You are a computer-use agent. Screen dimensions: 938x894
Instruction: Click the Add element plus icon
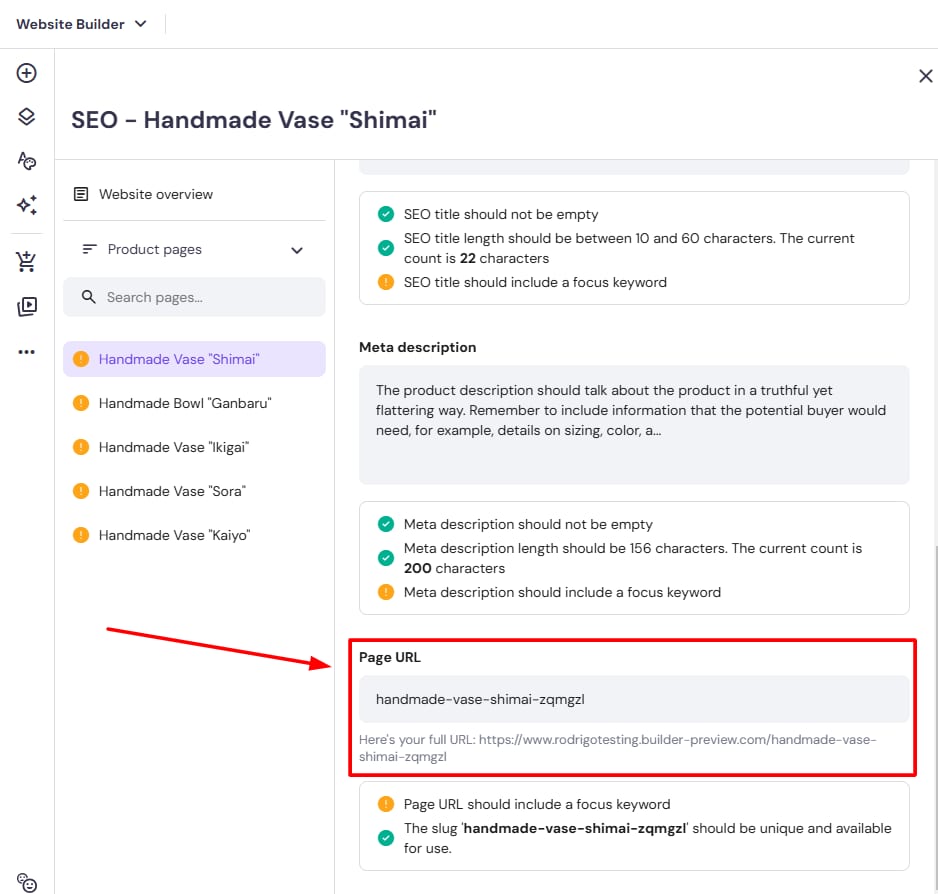point(27,73)
